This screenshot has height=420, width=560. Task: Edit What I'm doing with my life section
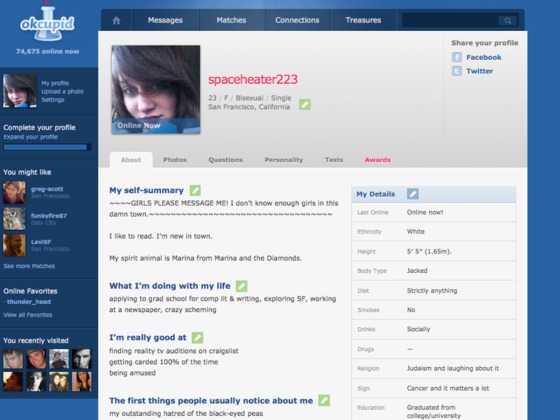(241, 286)
